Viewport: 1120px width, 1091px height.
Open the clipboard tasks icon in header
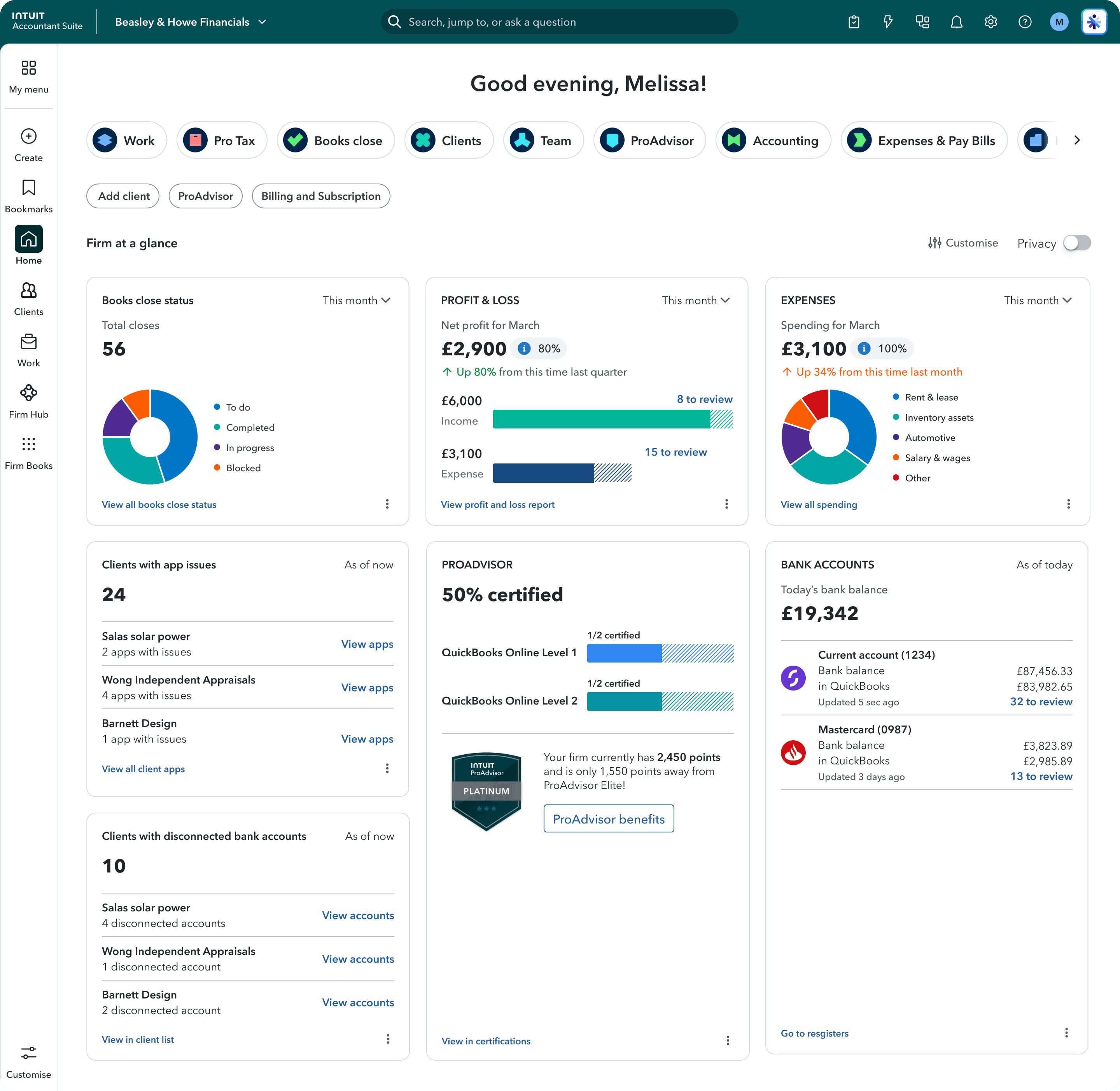click(854, 22)
